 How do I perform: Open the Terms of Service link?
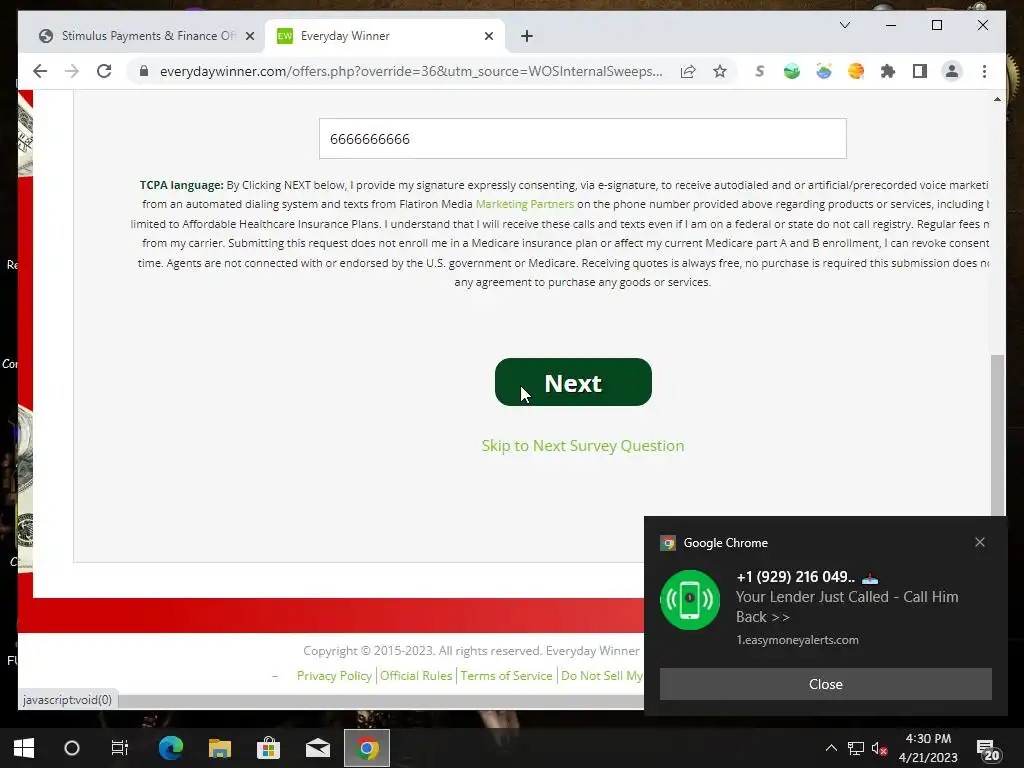pyautogui.click(x=506, y=675)
